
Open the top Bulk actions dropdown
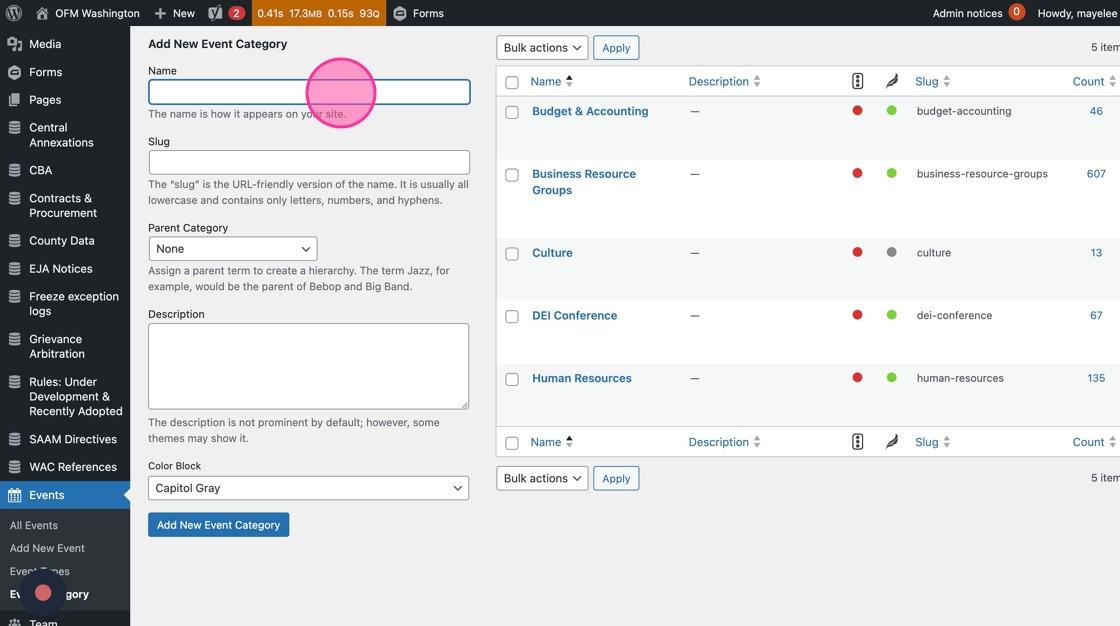(x=542, y=48)
